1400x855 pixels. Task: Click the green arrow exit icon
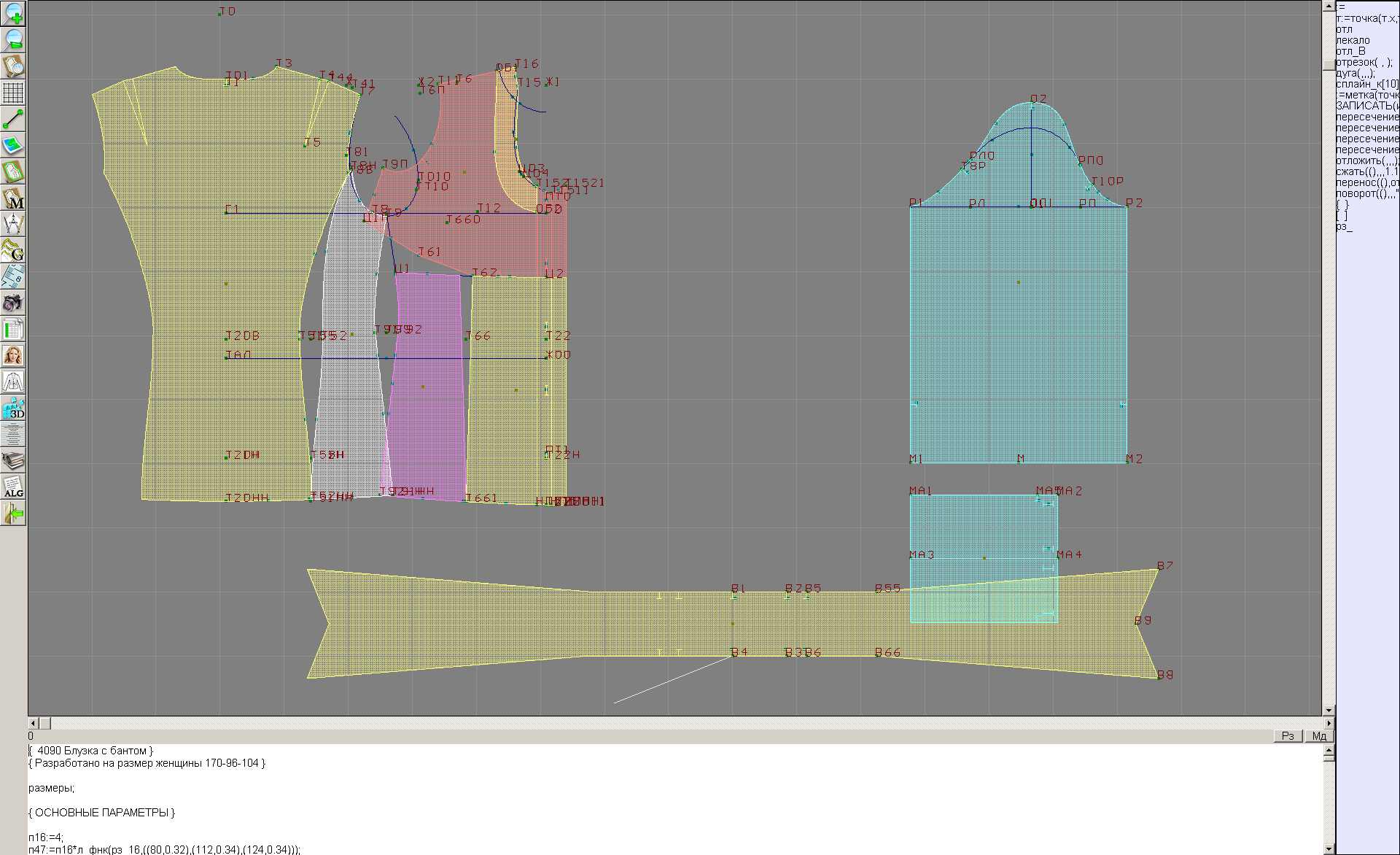pyautogui.click(x=13, y=514)
